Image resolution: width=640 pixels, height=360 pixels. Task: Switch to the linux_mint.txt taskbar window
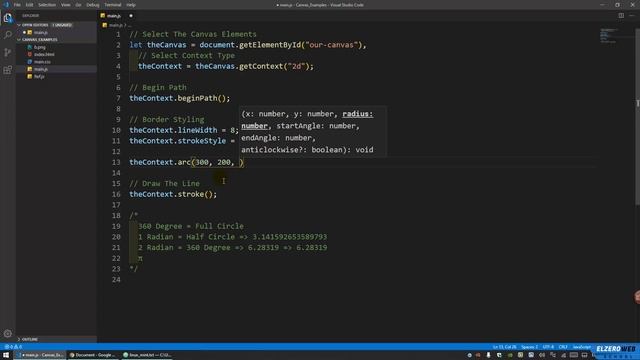[147, 355]
